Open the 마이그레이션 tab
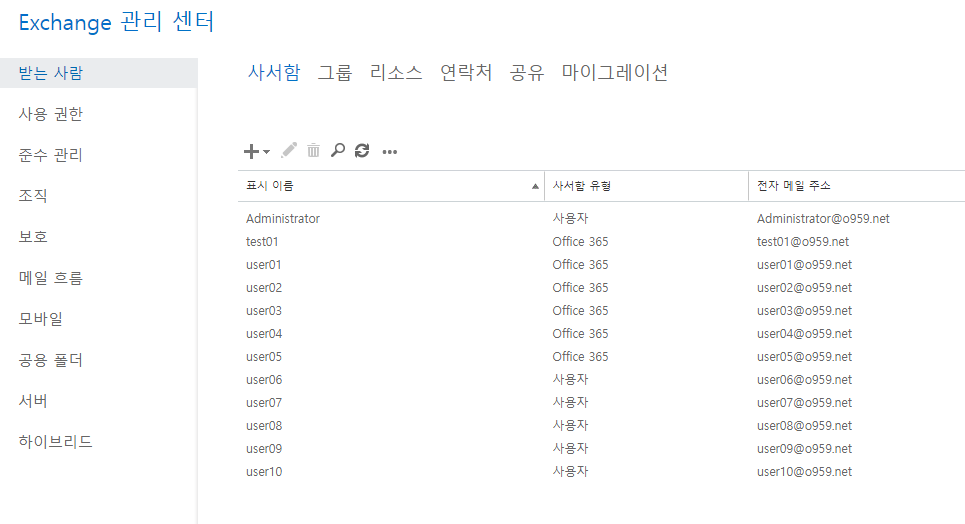This screenshot has height=524, width=965. 615,73
